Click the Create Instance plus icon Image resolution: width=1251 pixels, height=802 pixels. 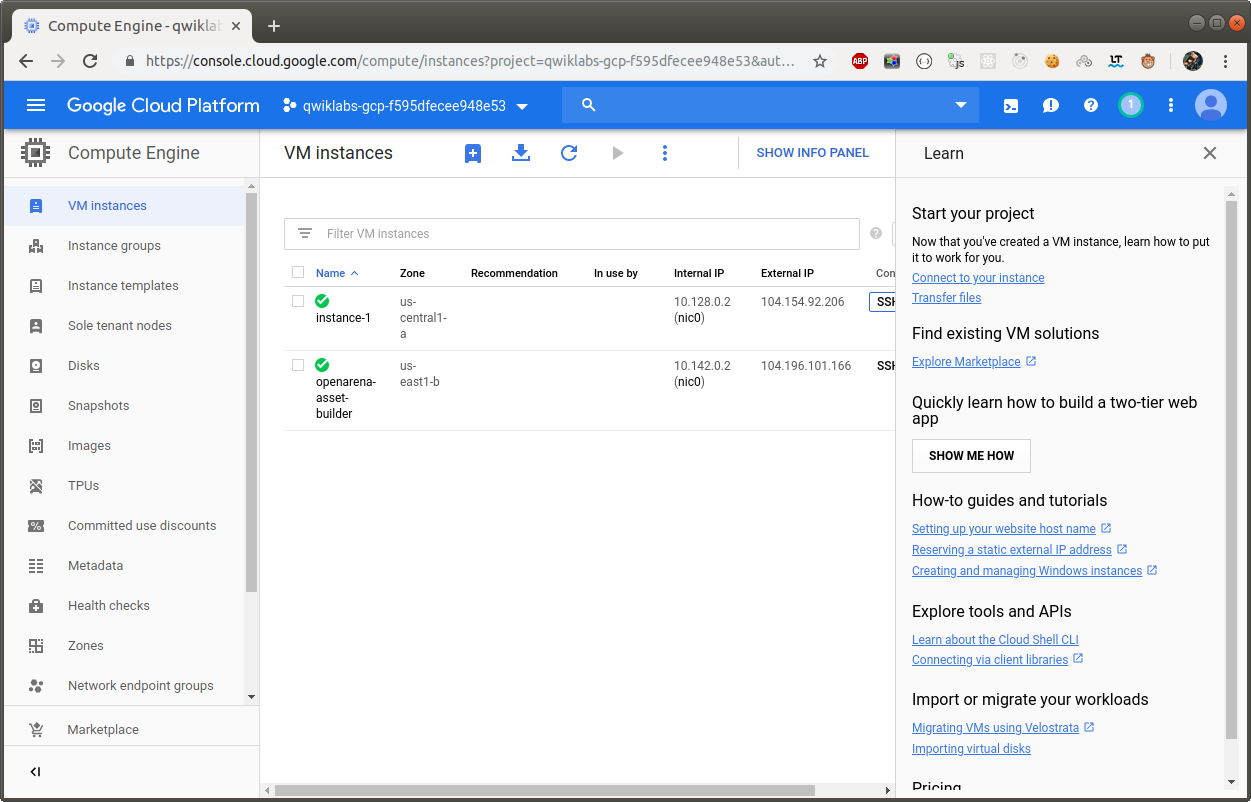(473, 153)
